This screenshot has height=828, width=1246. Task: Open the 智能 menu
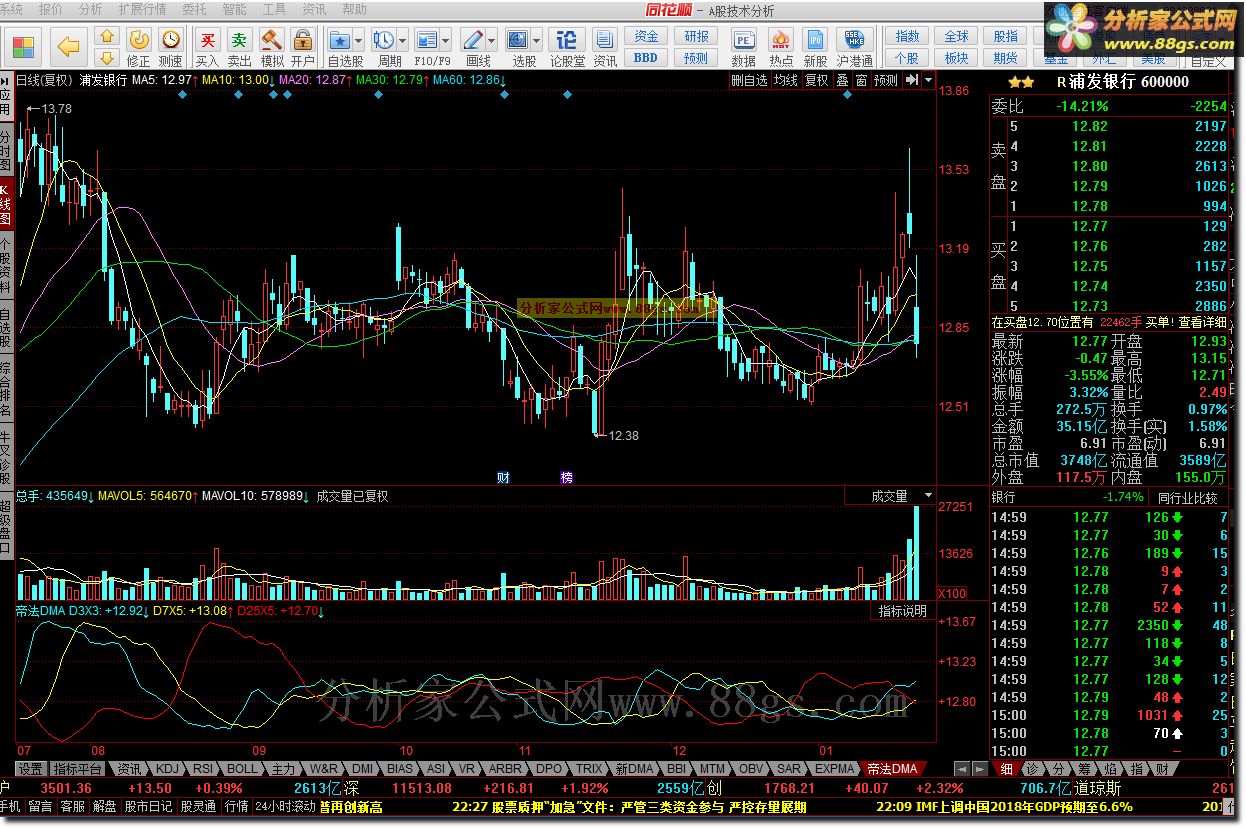coord(234,9)
